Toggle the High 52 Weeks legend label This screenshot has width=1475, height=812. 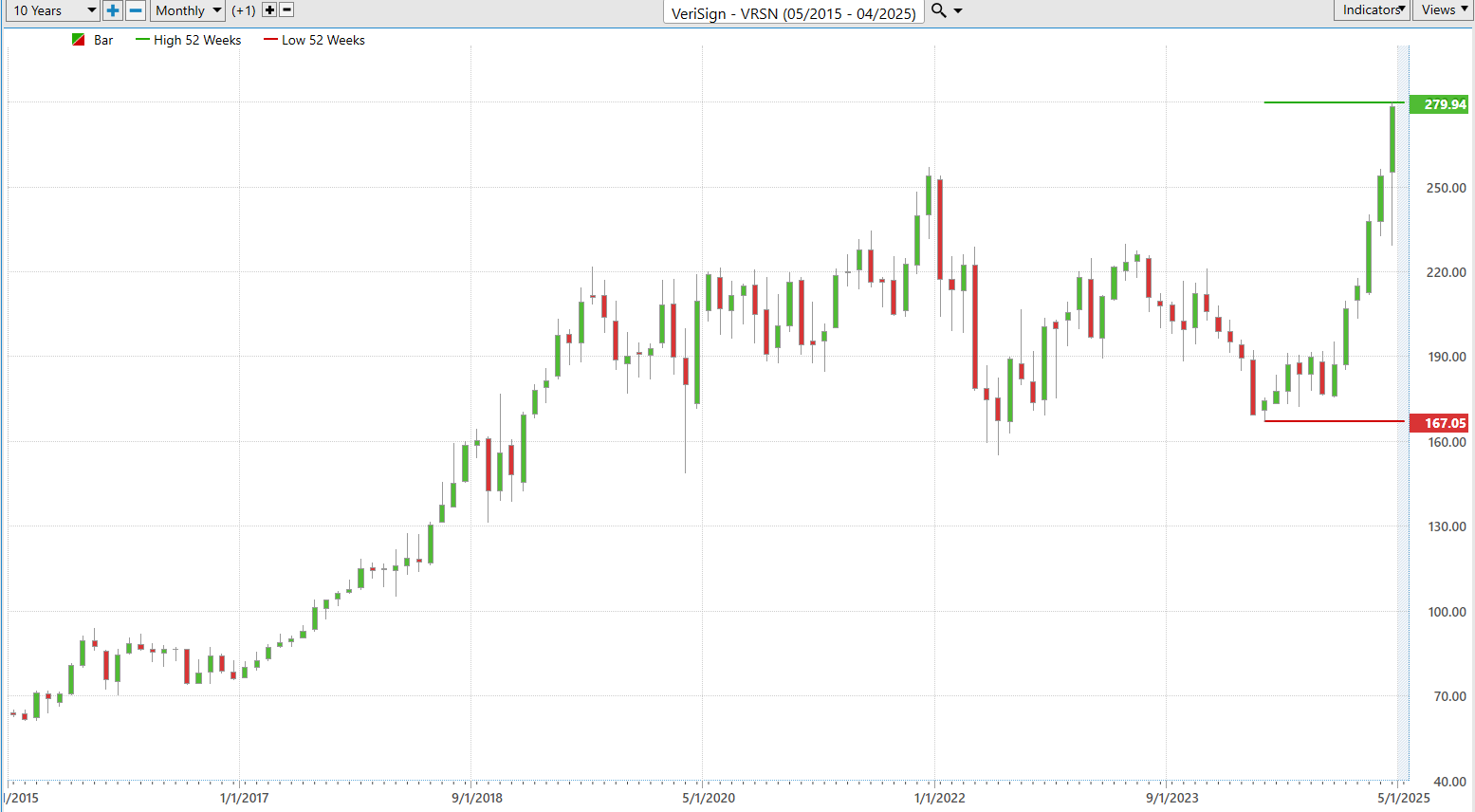coord(197,40)
